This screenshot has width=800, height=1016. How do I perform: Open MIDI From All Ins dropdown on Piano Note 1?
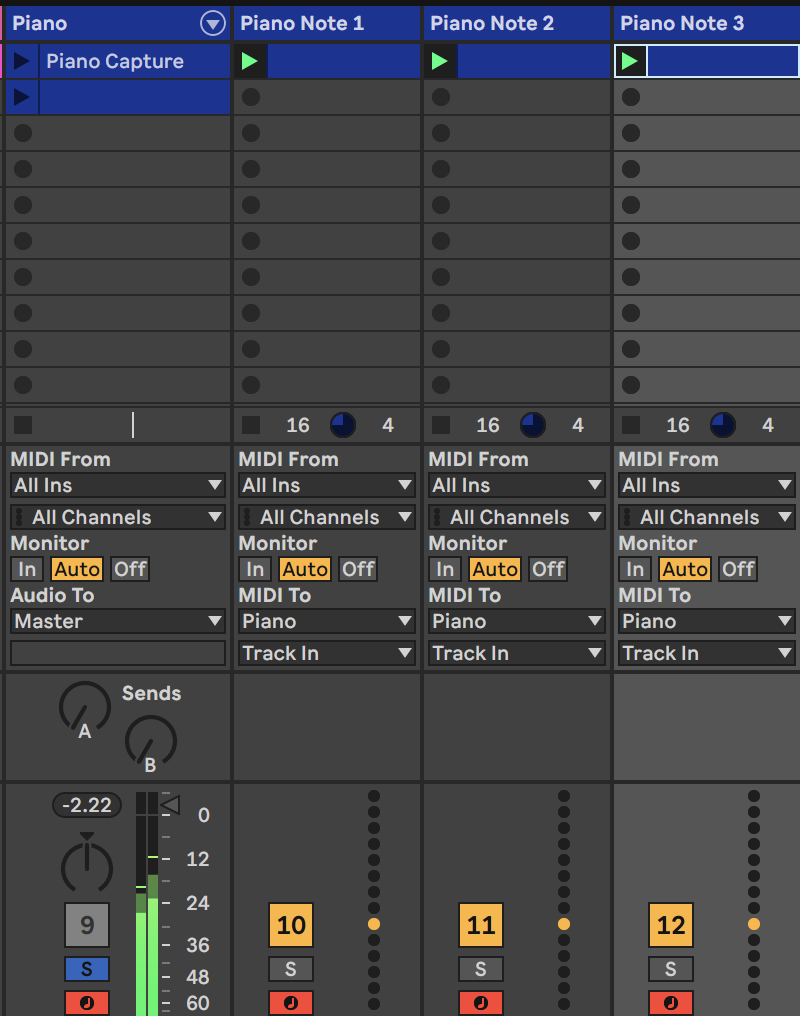point(327,485)
